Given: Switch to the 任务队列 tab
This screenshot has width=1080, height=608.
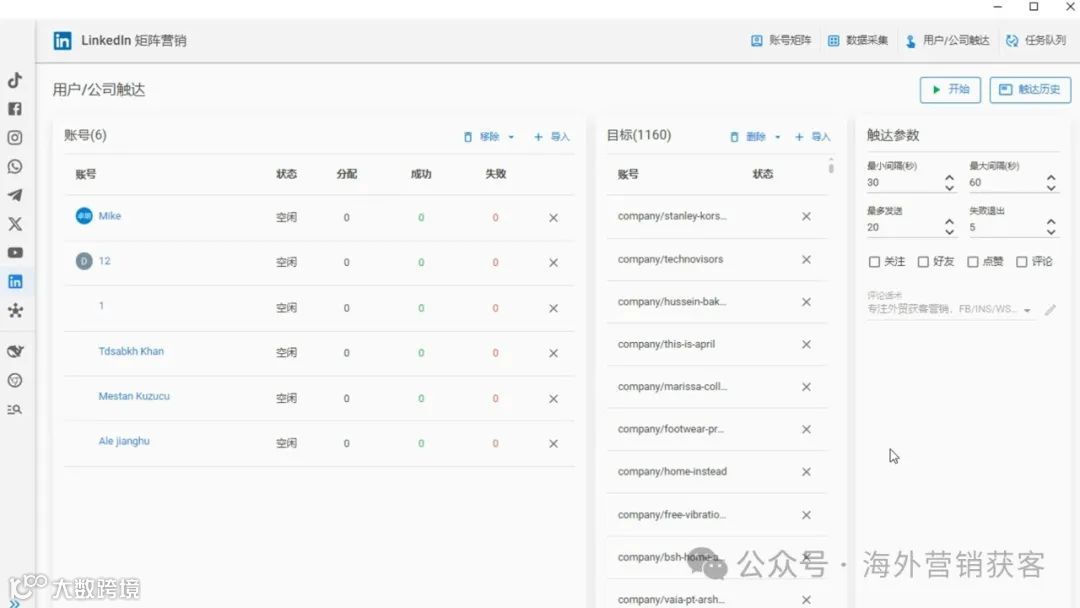Looking at the screenshot, I should click(1036, 41).
